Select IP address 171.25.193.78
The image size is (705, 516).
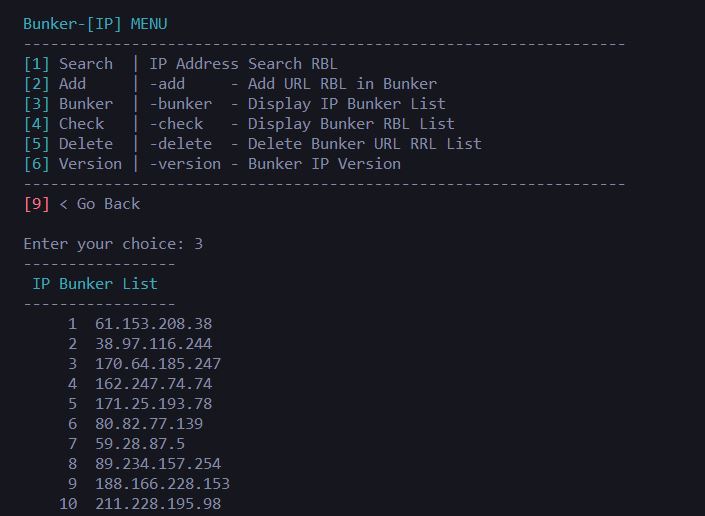pos(153,404)
